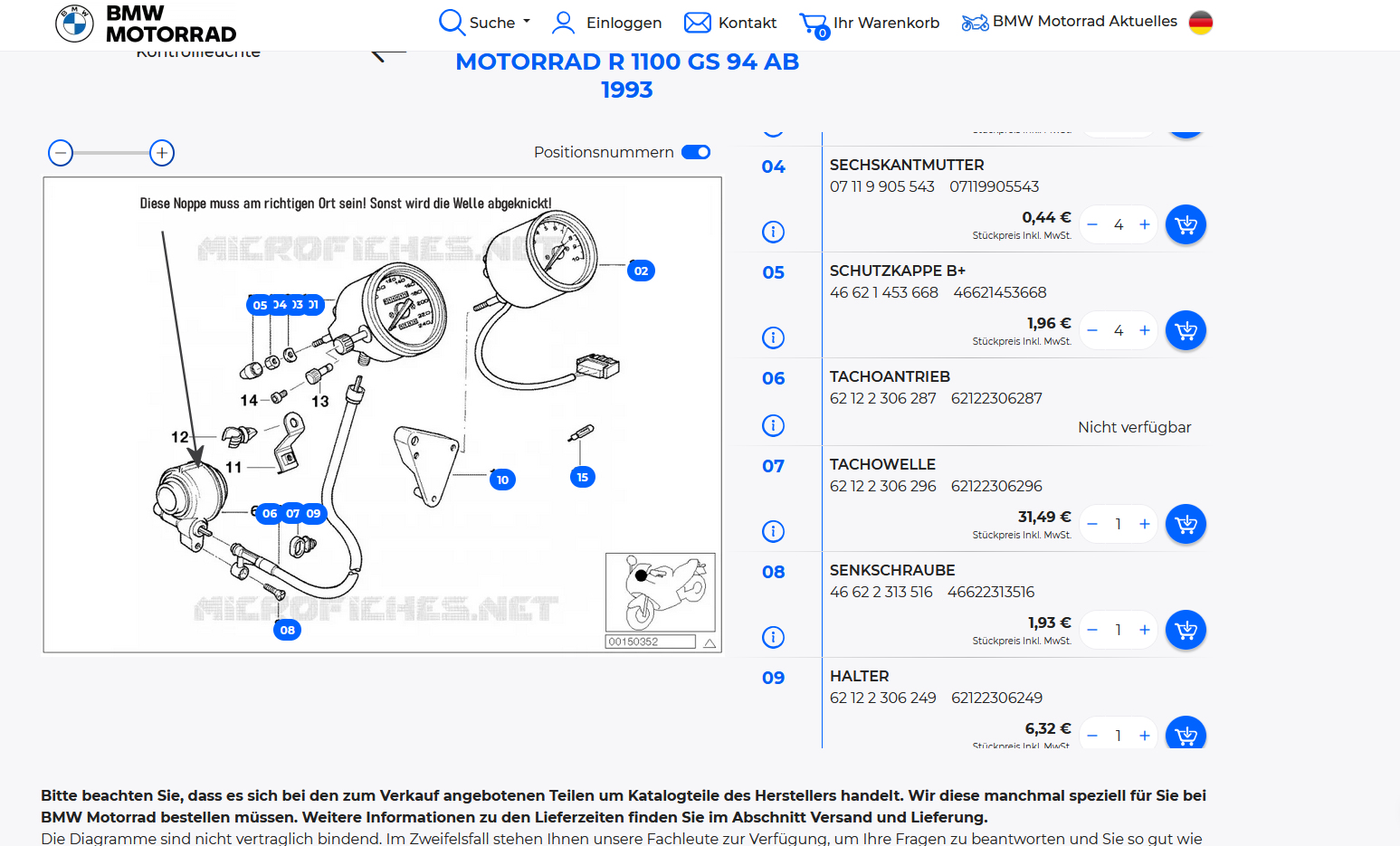Add Tachowelle to cart
Viewport: 1400px width, 846px height.
coord(1186,524)
